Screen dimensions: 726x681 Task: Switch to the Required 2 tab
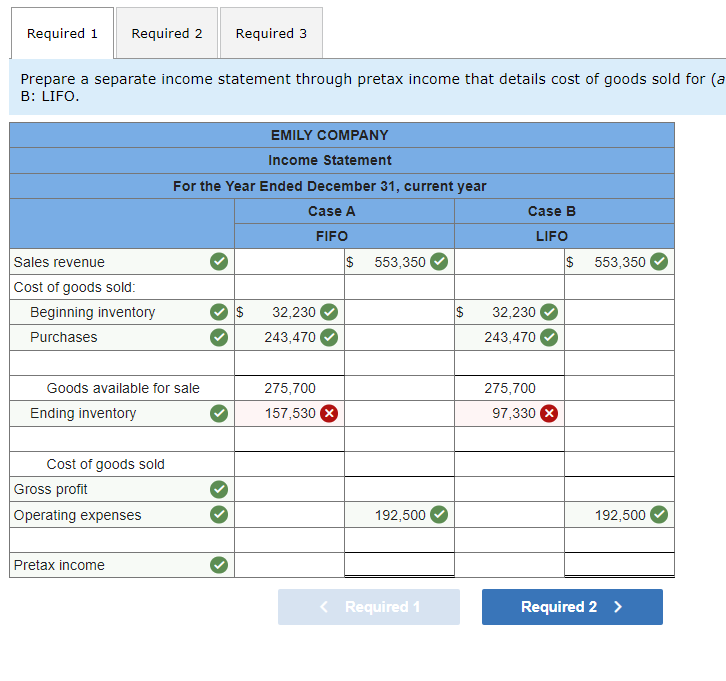tap(167, 33)
